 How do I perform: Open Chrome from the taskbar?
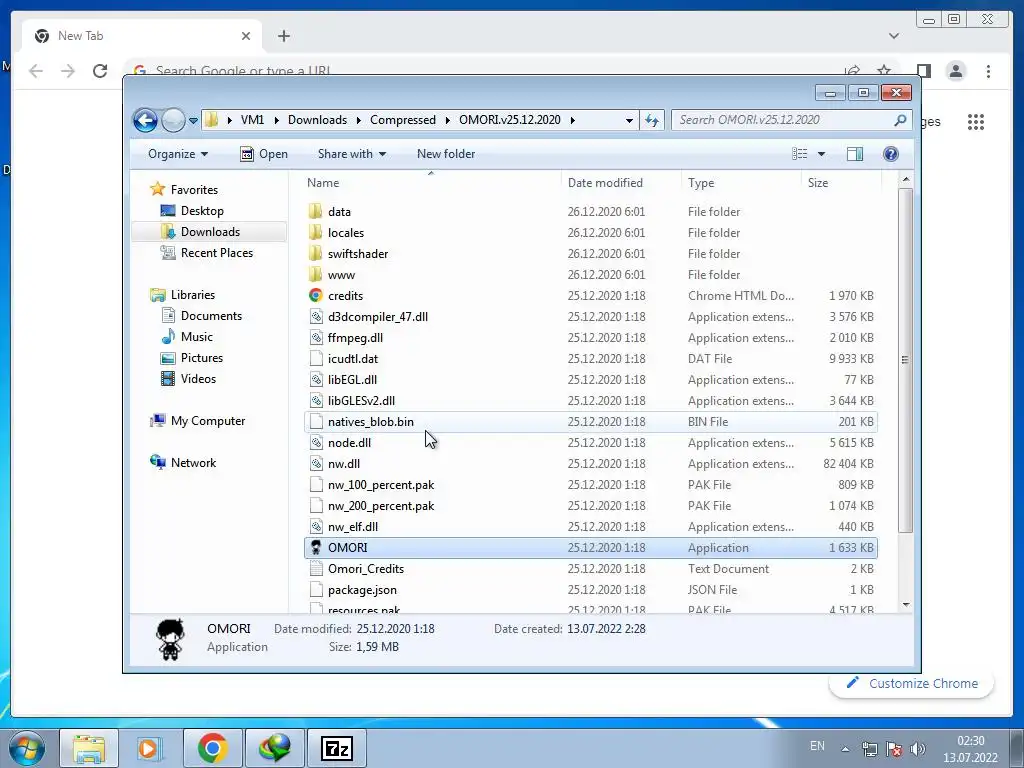213,748
